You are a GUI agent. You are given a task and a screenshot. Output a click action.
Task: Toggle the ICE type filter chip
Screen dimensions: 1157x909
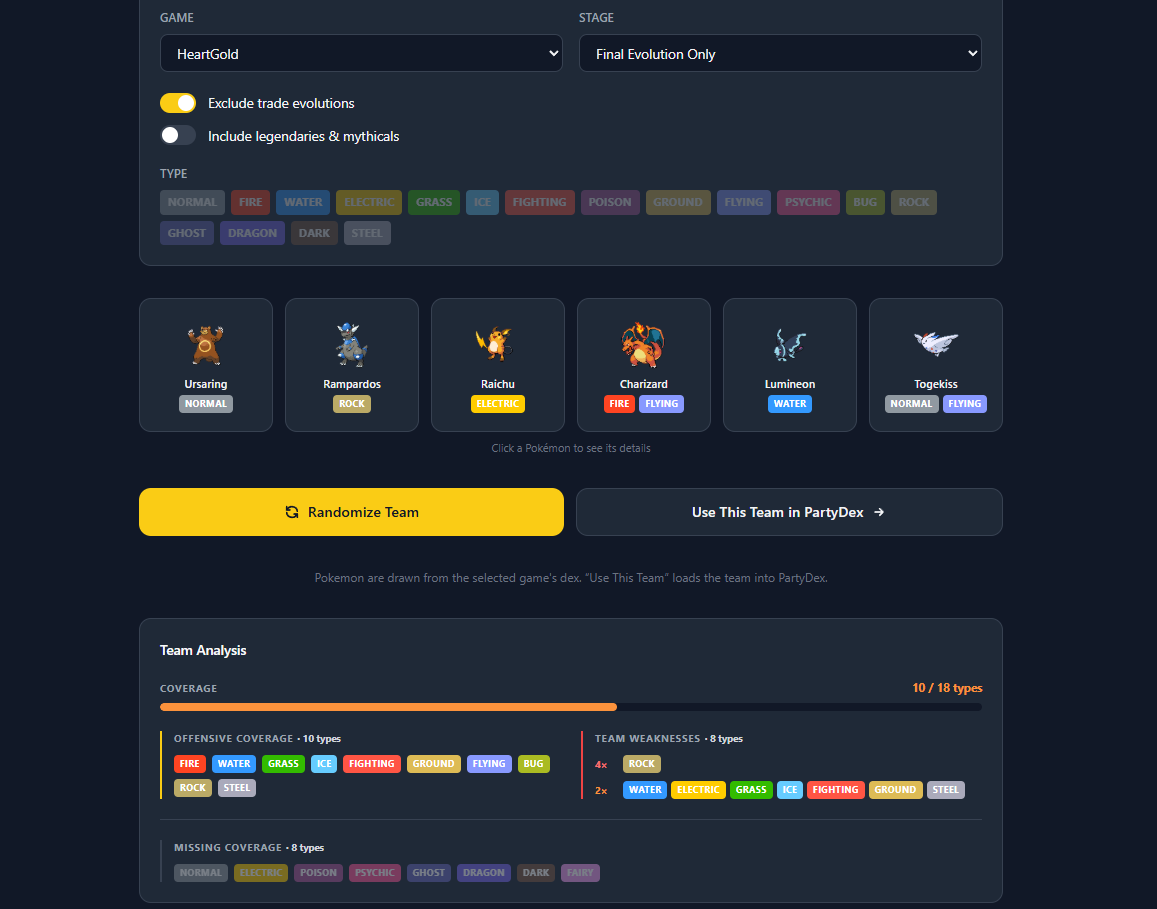point(483,202)
